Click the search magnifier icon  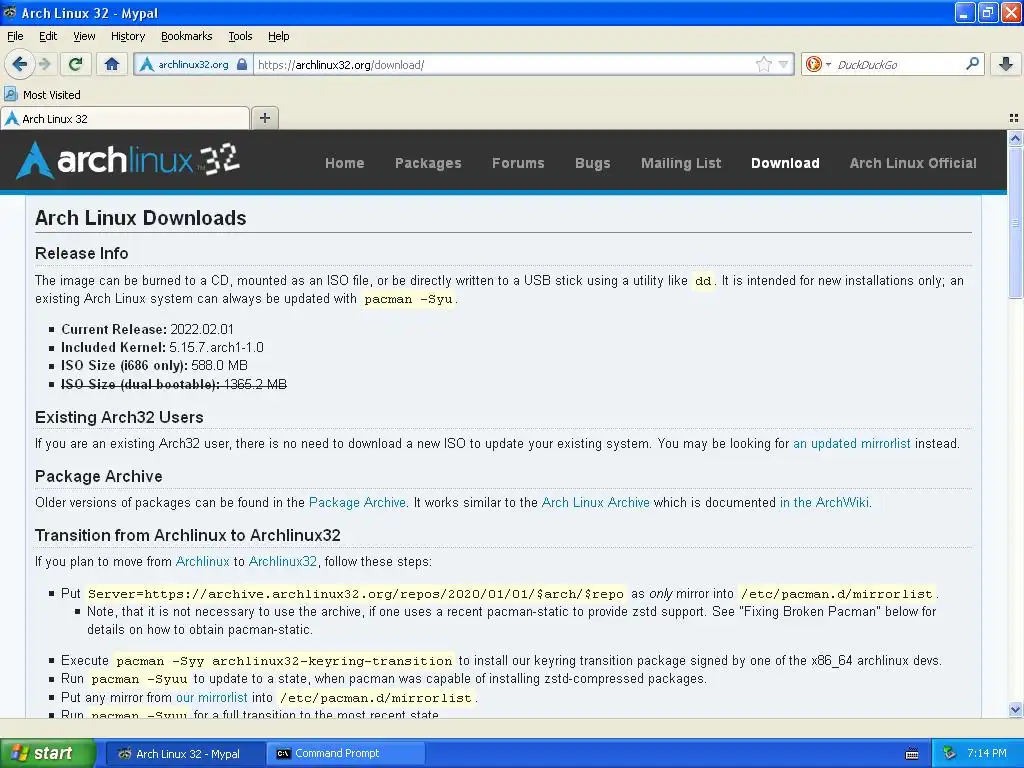pos(972,64)
